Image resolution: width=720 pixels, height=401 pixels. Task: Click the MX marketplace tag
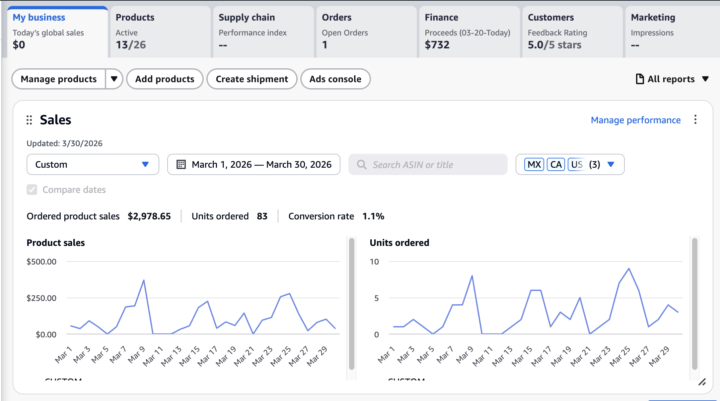534,164
